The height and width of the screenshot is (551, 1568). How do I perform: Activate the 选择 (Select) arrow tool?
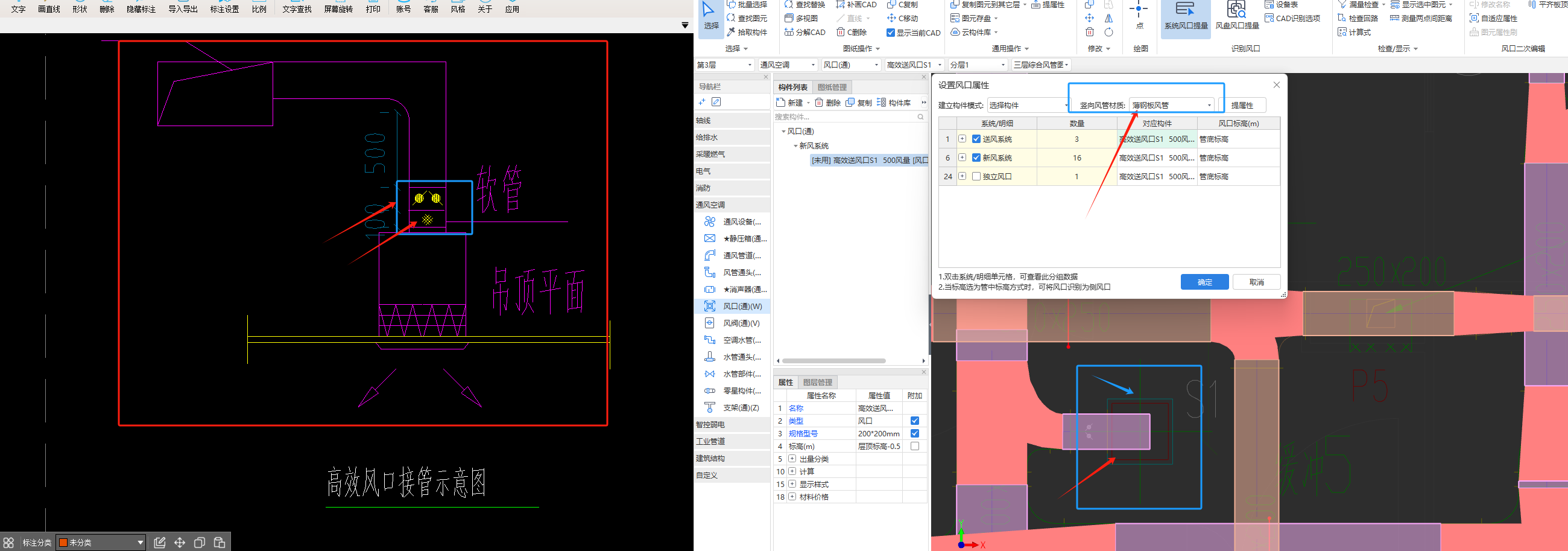click(710, 17)
